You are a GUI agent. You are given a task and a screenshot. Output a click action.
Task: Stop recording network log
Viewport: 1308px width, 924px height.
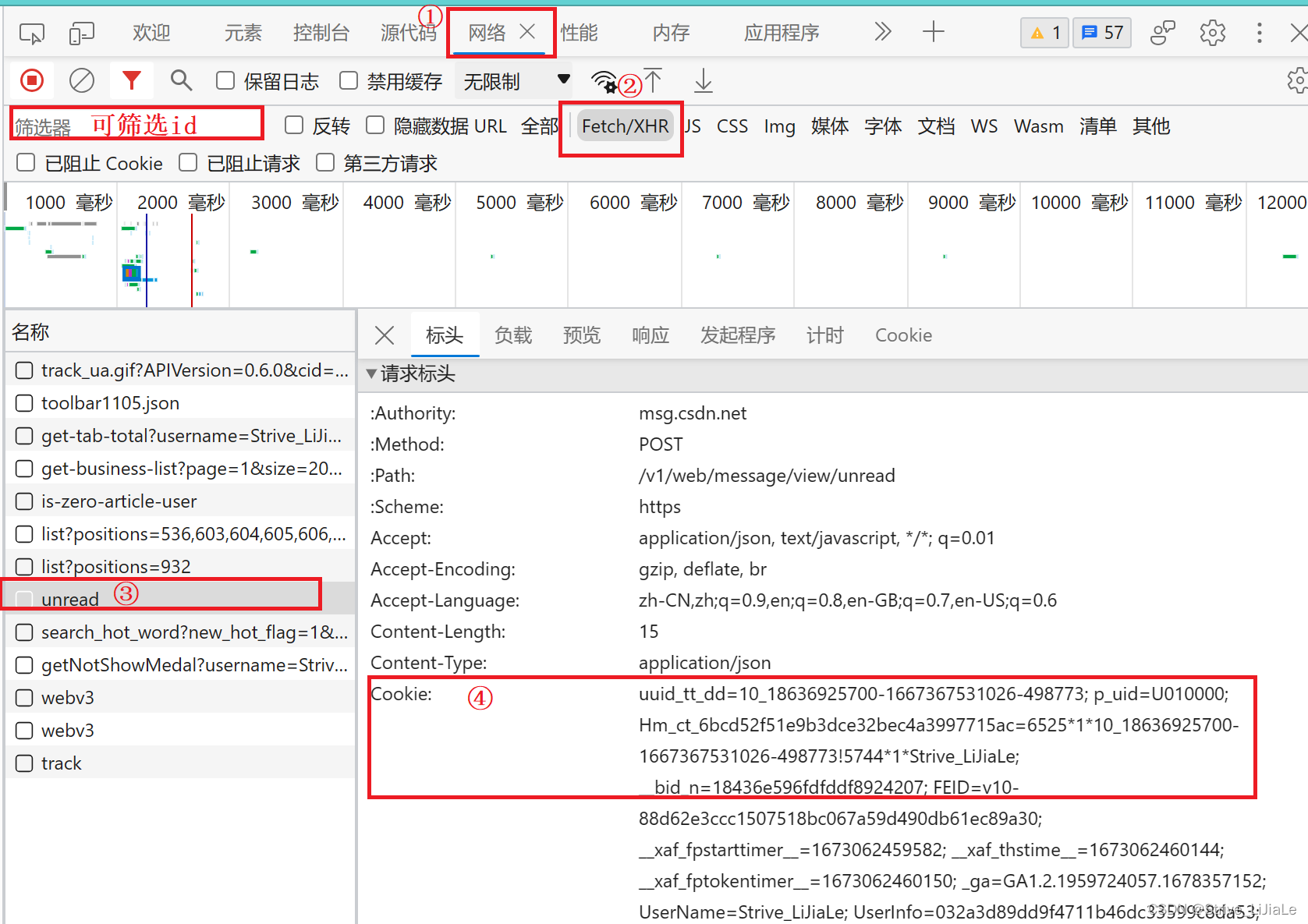tap(32, 80)
